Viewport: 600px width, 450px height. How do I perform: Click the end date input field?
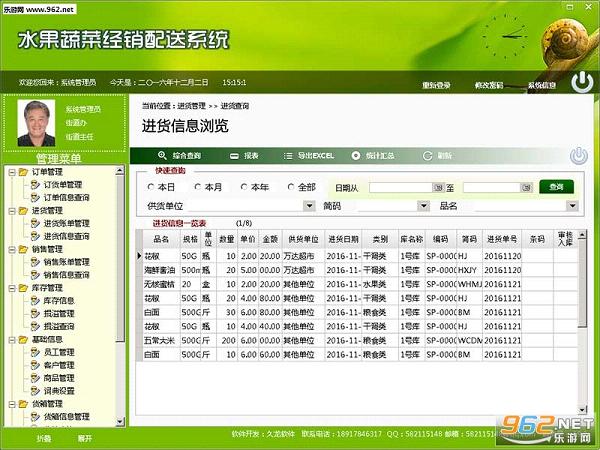pos(492,188)
